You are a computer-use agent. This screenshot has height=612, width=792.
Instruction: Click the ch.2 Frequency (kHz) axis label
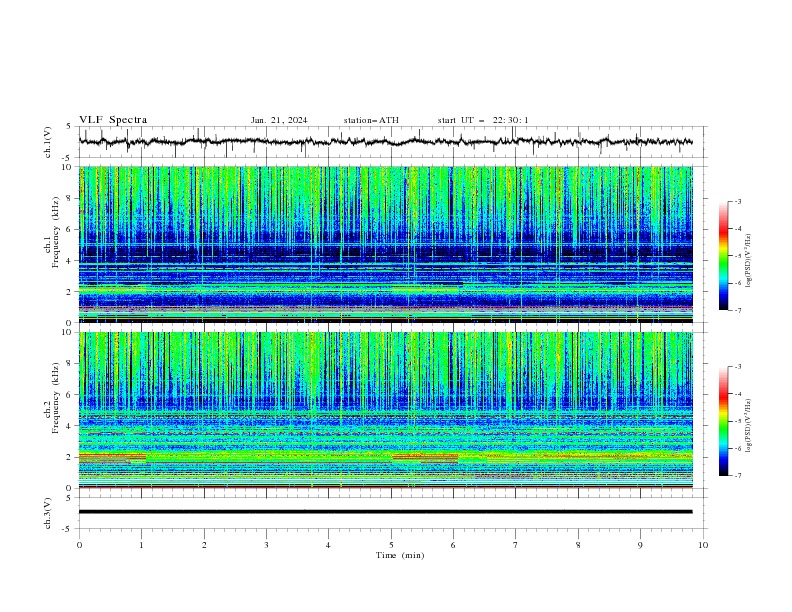pyautogui.click(x=52, y=398)
